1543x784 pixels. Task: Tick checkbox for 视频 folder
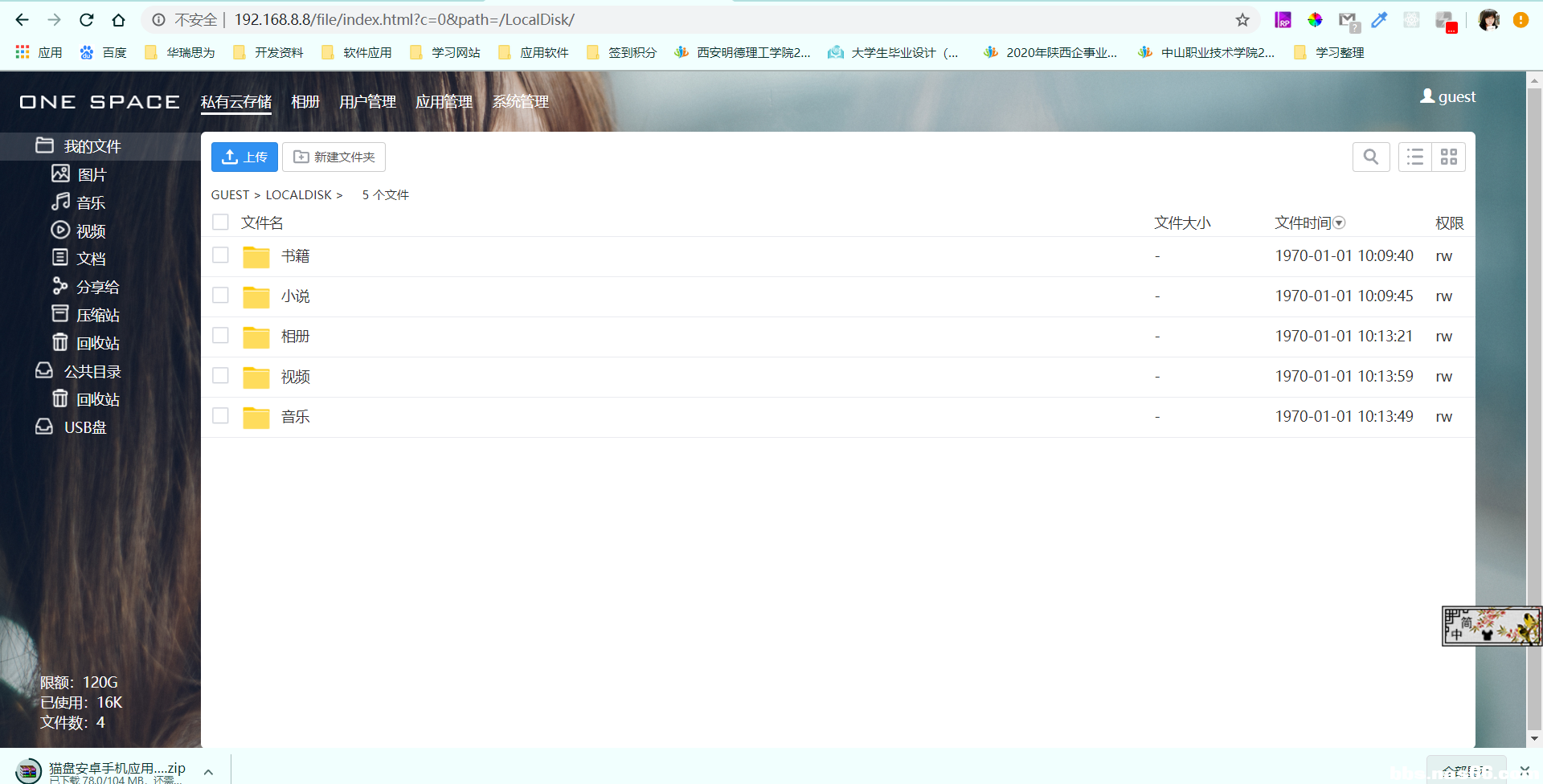coord(220,375)
